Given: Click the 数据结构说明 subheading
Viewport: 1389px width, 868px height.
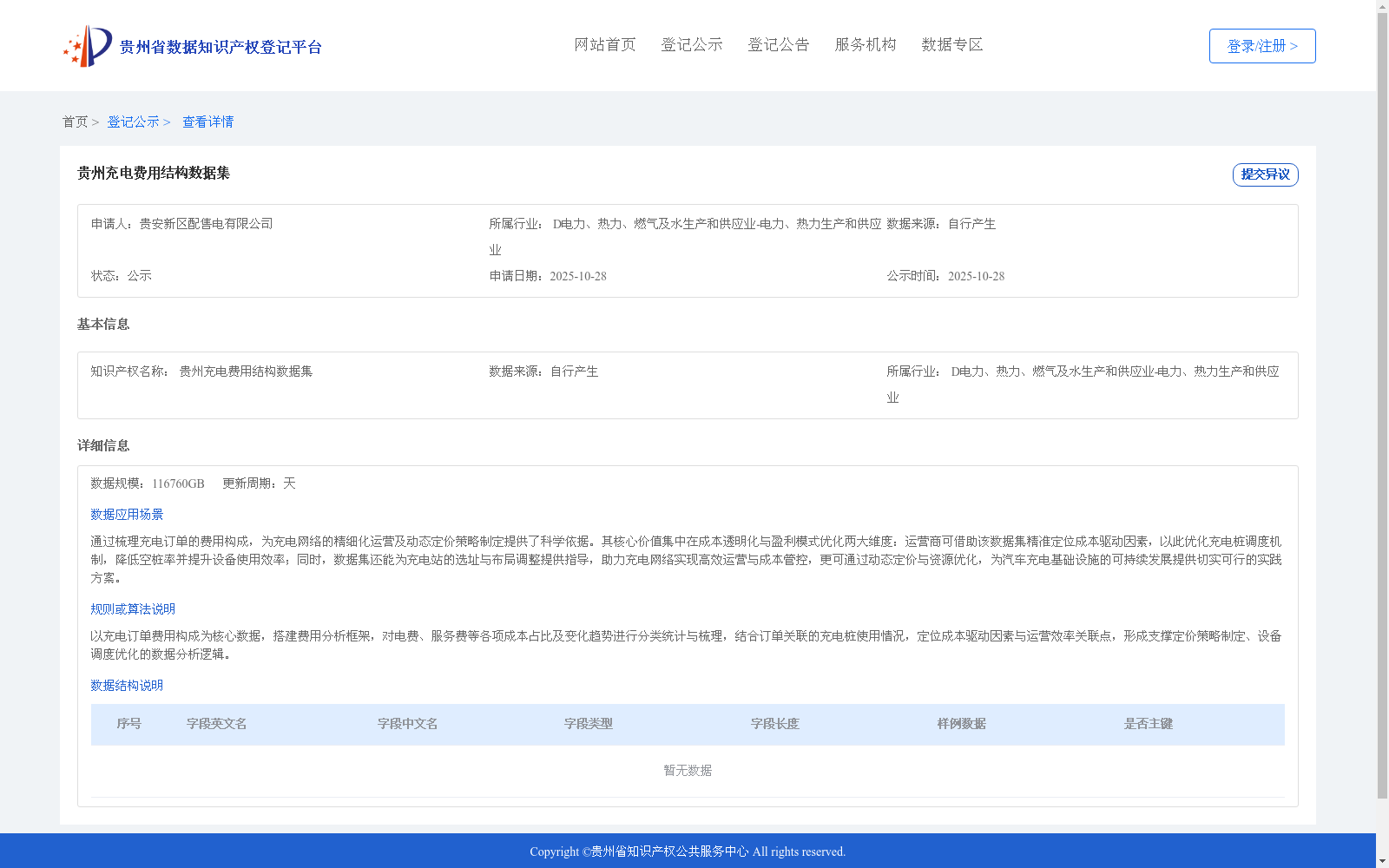Looking at the screenshot, I should (127, 686).
